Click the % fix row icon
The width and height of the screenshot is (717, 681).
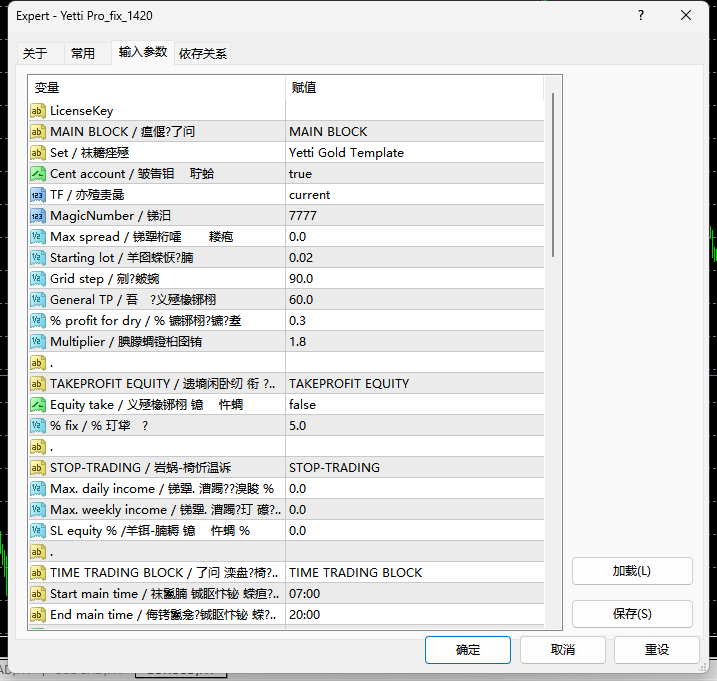pos(38,426)
